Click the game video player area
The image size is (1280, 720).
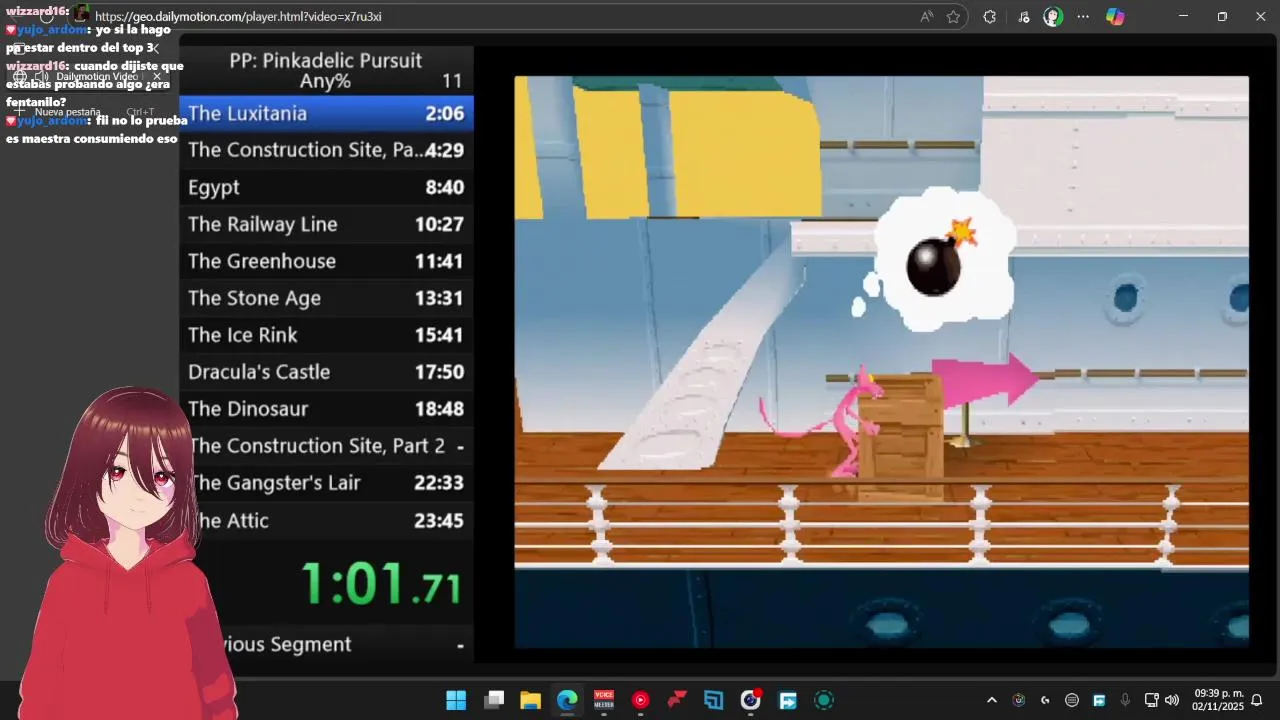pyautogui.click(x=881, y=362)
